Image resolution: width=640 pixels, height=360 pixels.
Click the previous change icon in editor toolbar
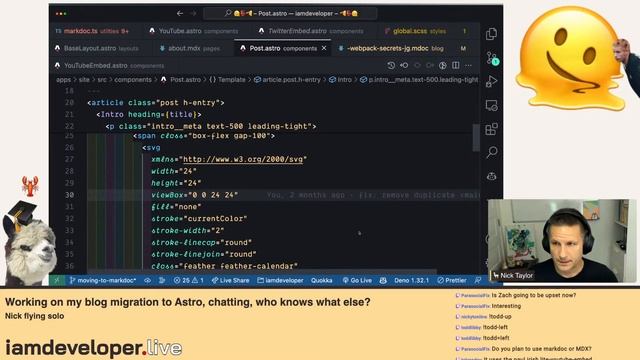(404, 65)
